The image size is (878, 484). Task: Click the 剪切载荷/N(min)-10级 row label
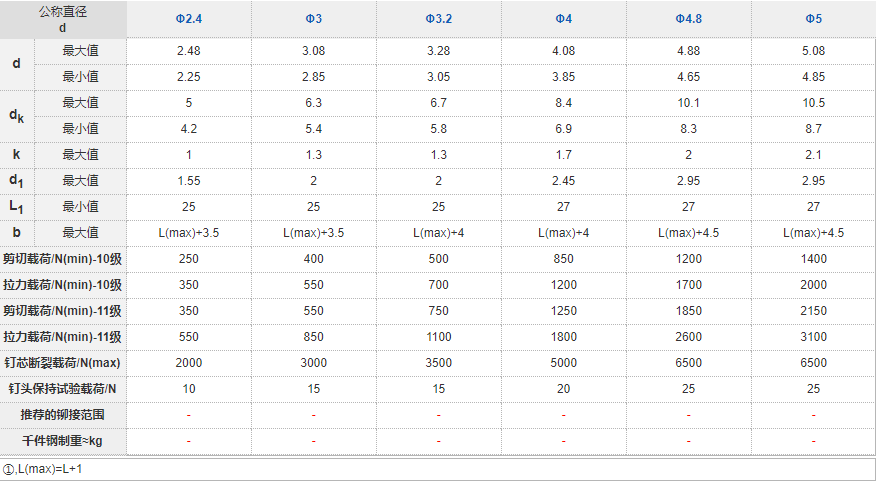(x=63, y=258)
